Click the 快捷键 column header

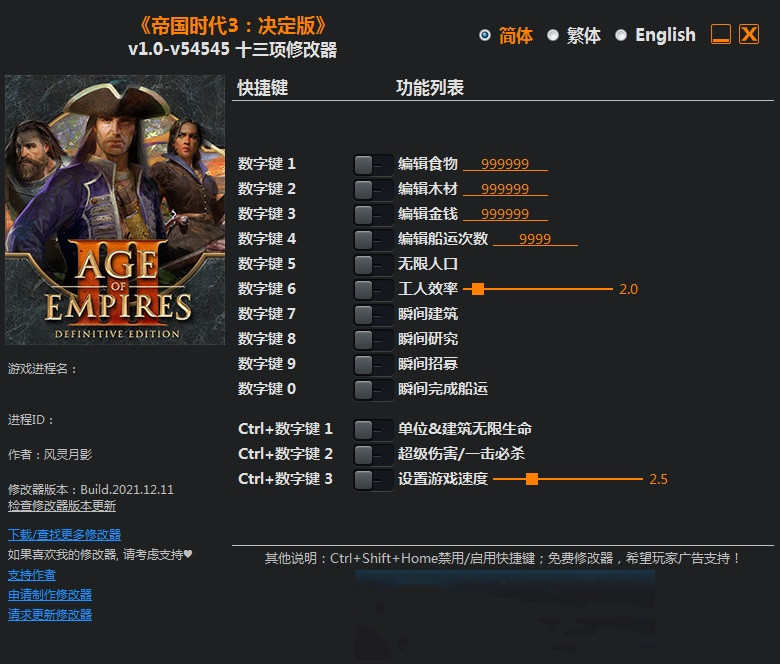263,88
